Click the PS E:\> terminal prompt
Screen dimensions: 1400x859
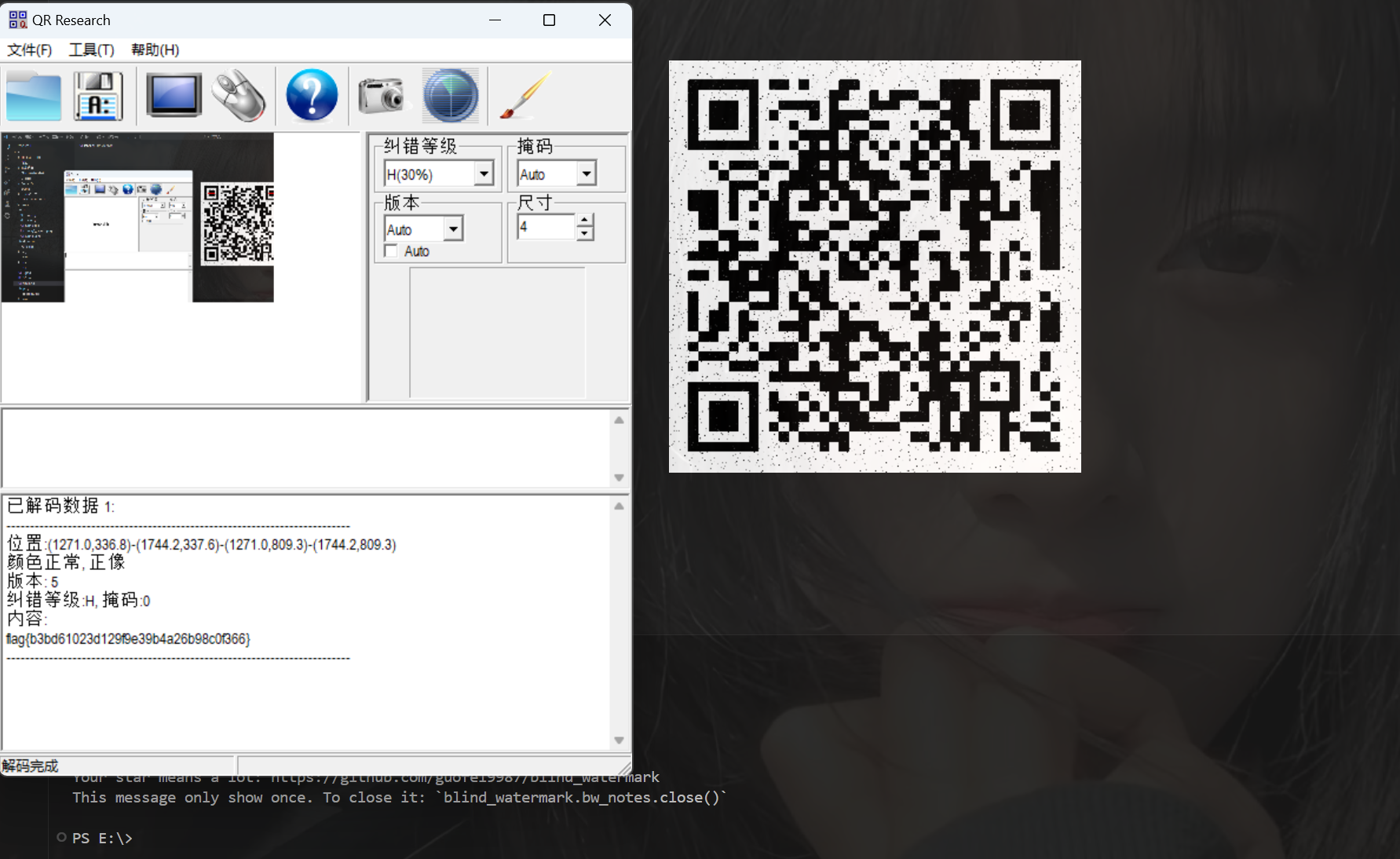coord(102,838)
